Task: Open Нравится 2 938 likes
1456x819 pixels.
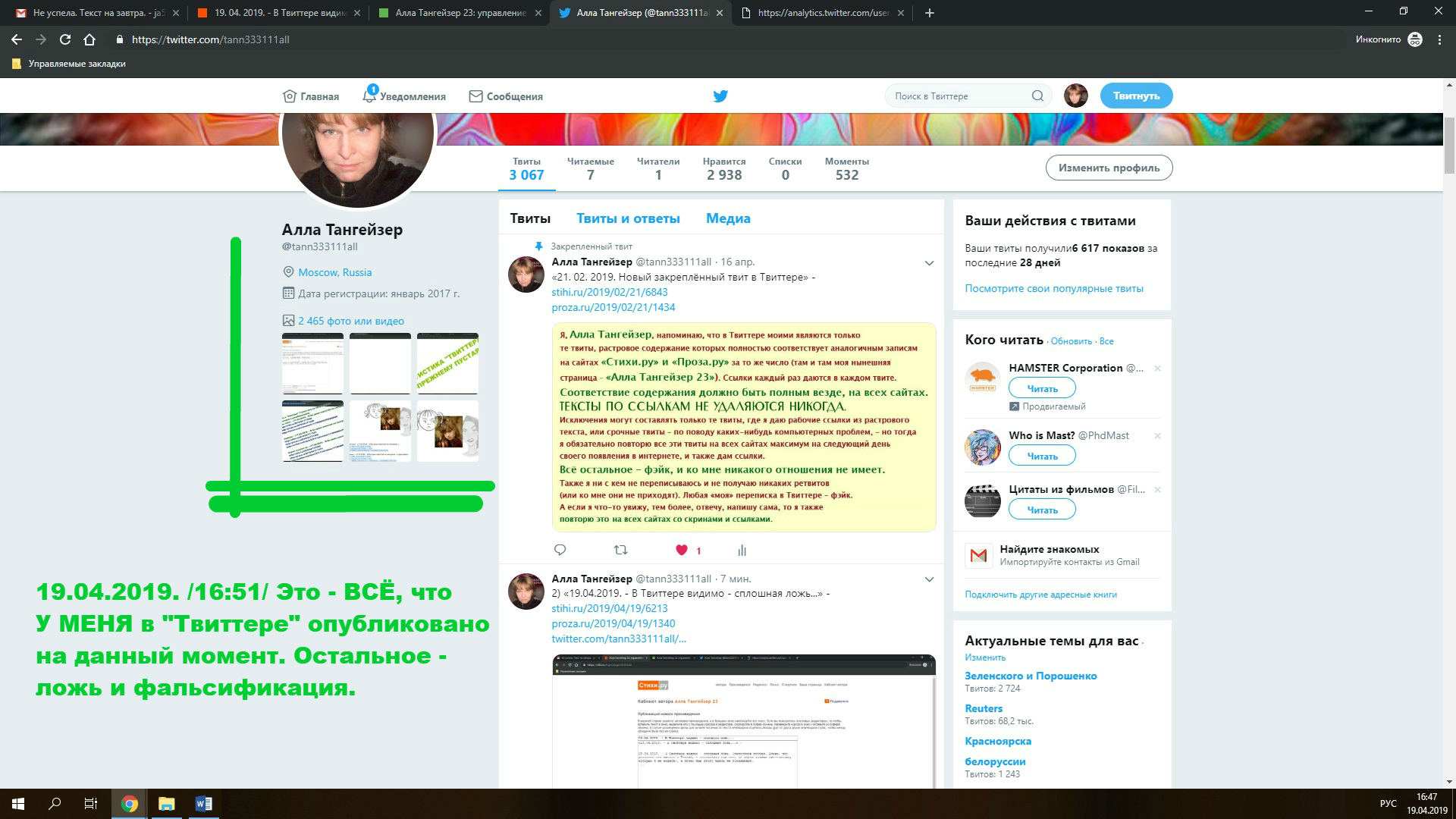Action: pyautogui.click(x=724, y=168)
